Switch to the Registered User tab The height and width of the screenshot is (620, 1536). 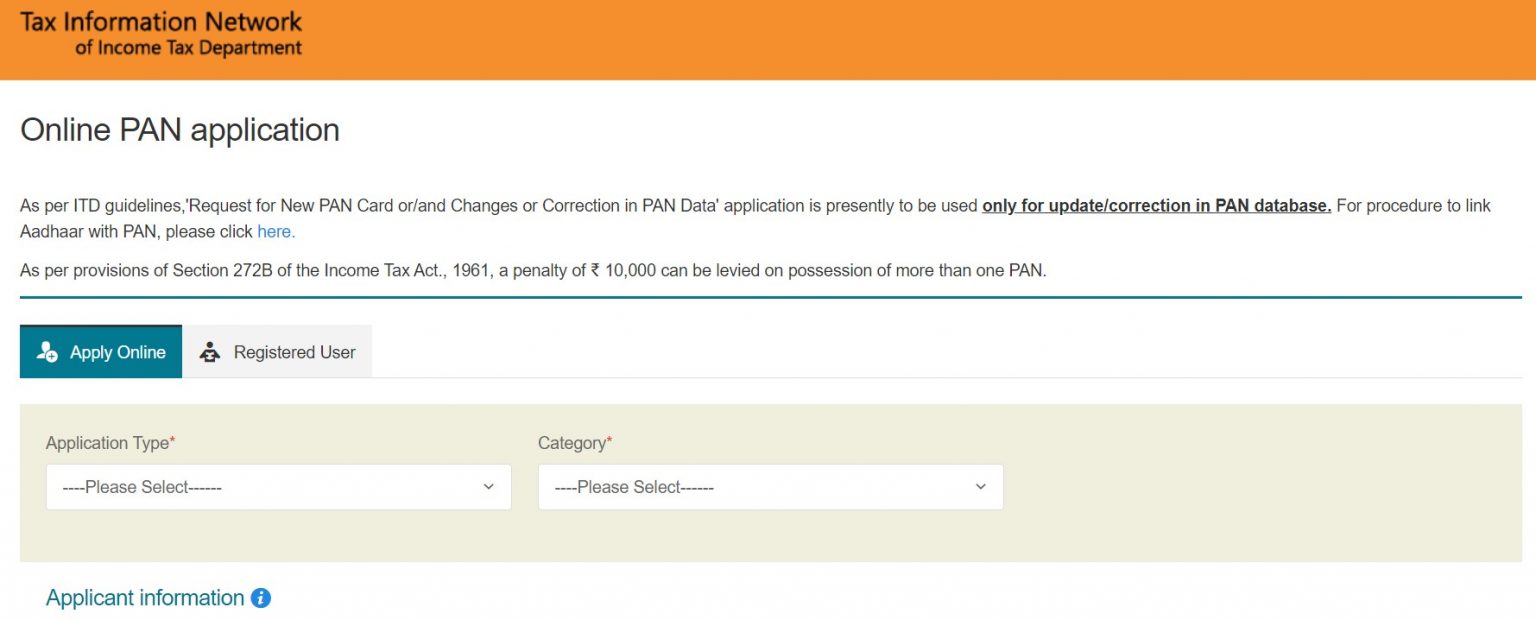[278, 351]
